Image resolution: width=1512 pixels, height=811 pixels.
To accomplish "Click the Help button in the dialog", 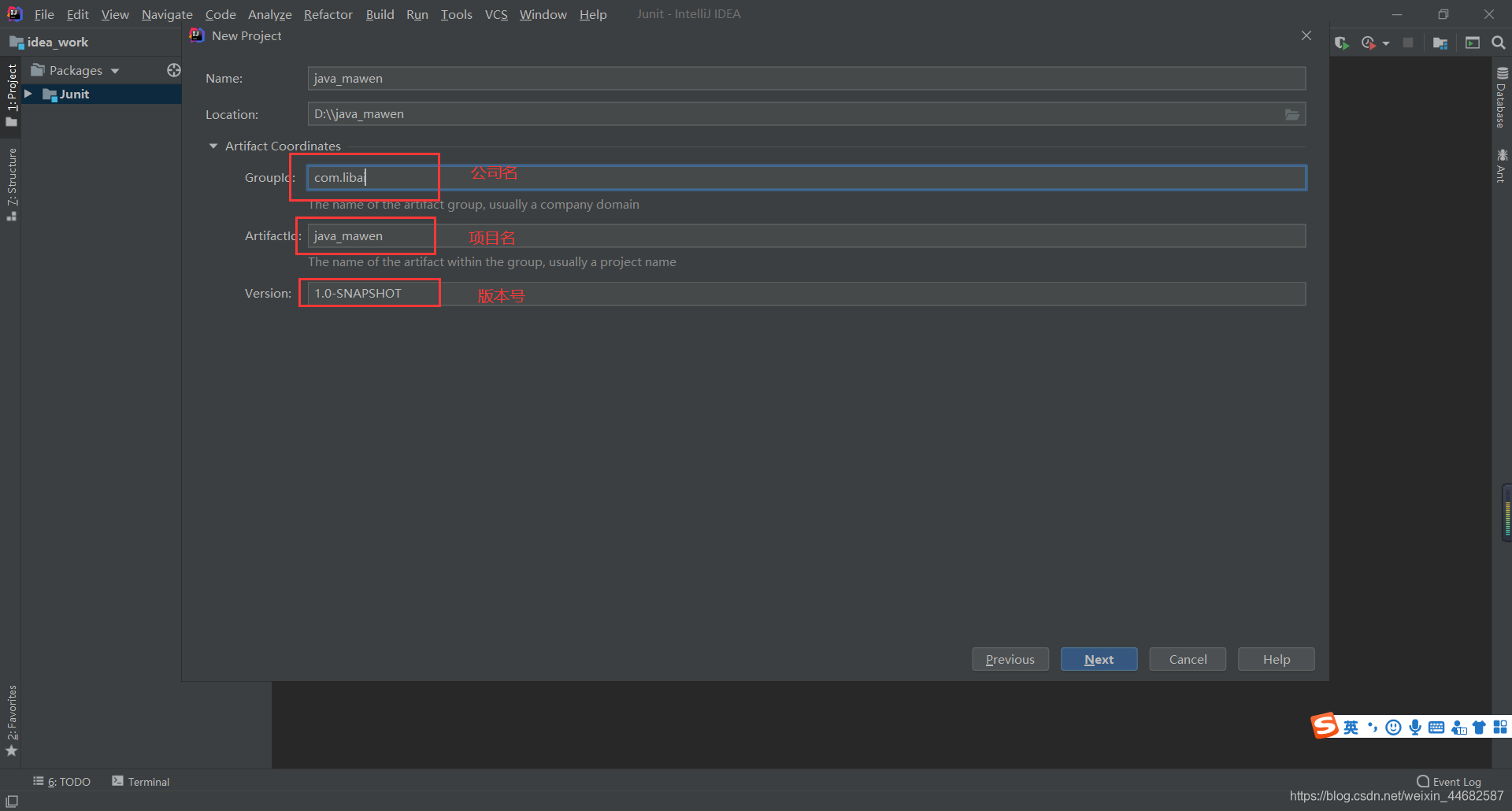I will click(1276, 659).
